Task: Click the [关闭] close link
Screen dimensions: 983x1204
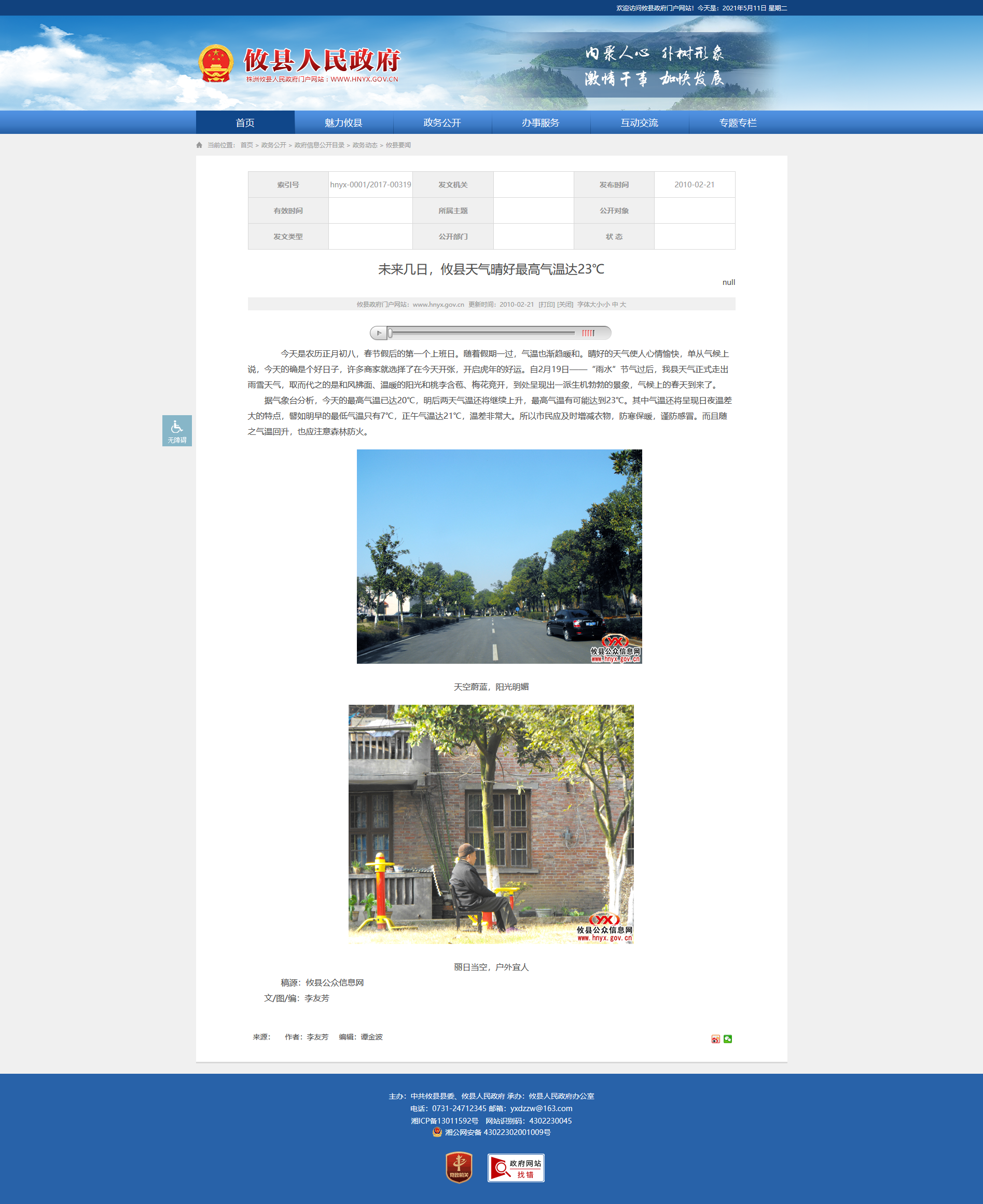Action: 565,304
